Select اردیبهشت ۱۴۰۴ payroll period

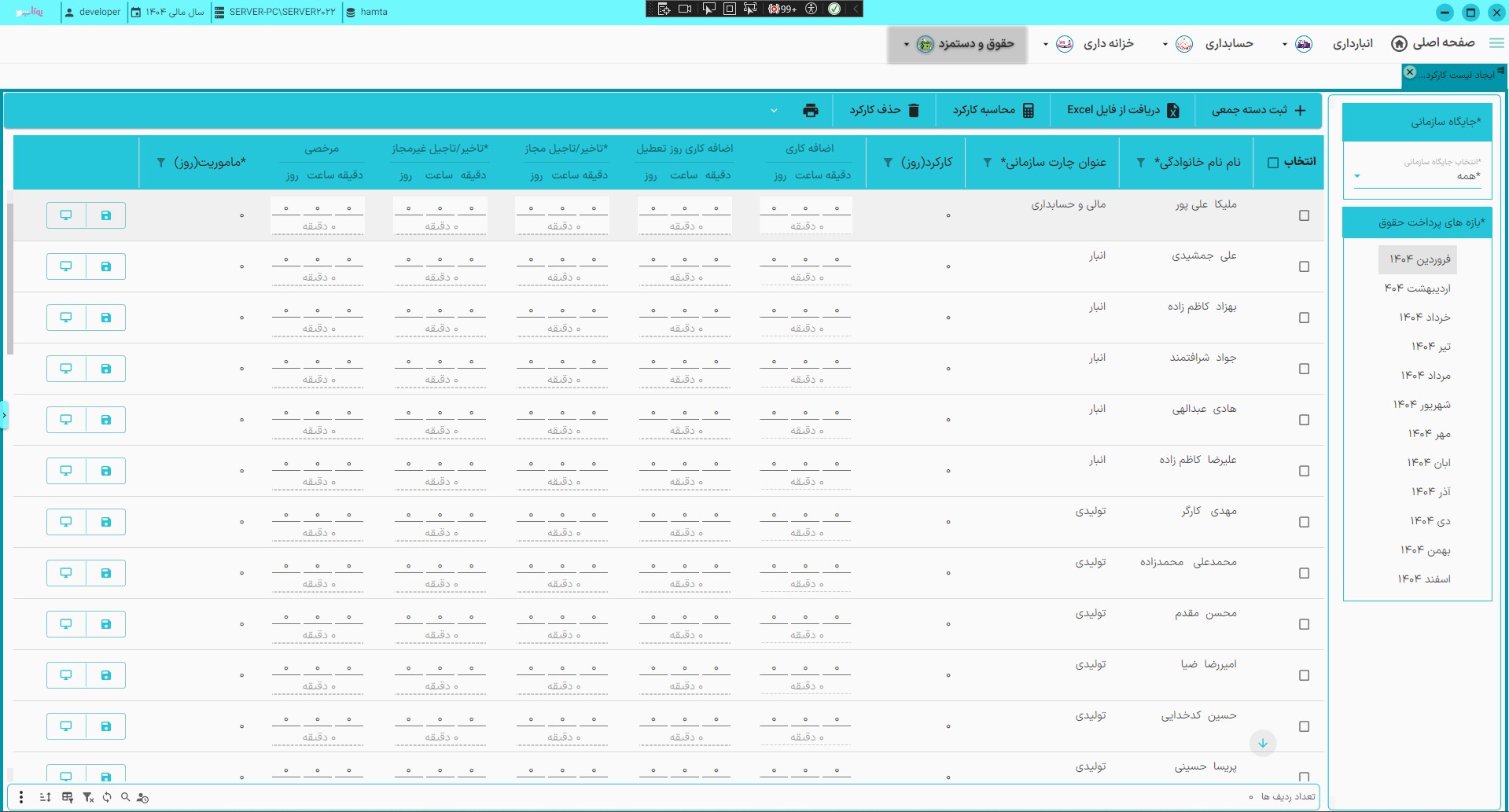tap(1418, 288)
